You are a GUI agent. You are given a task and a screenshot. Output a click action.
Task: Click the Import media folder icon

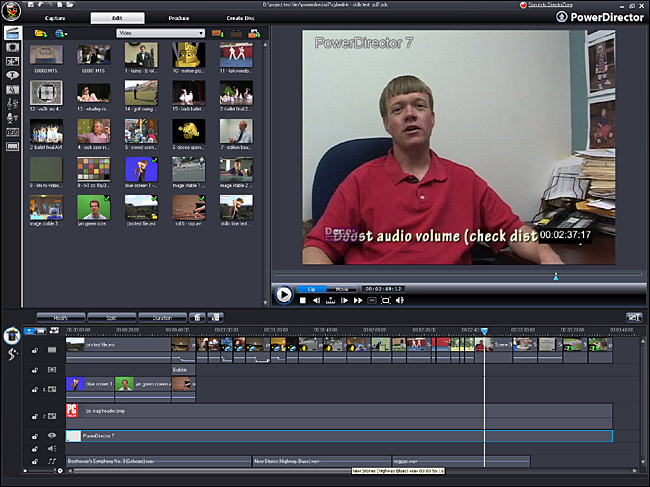pyautogui.click(x=40, y=33)
